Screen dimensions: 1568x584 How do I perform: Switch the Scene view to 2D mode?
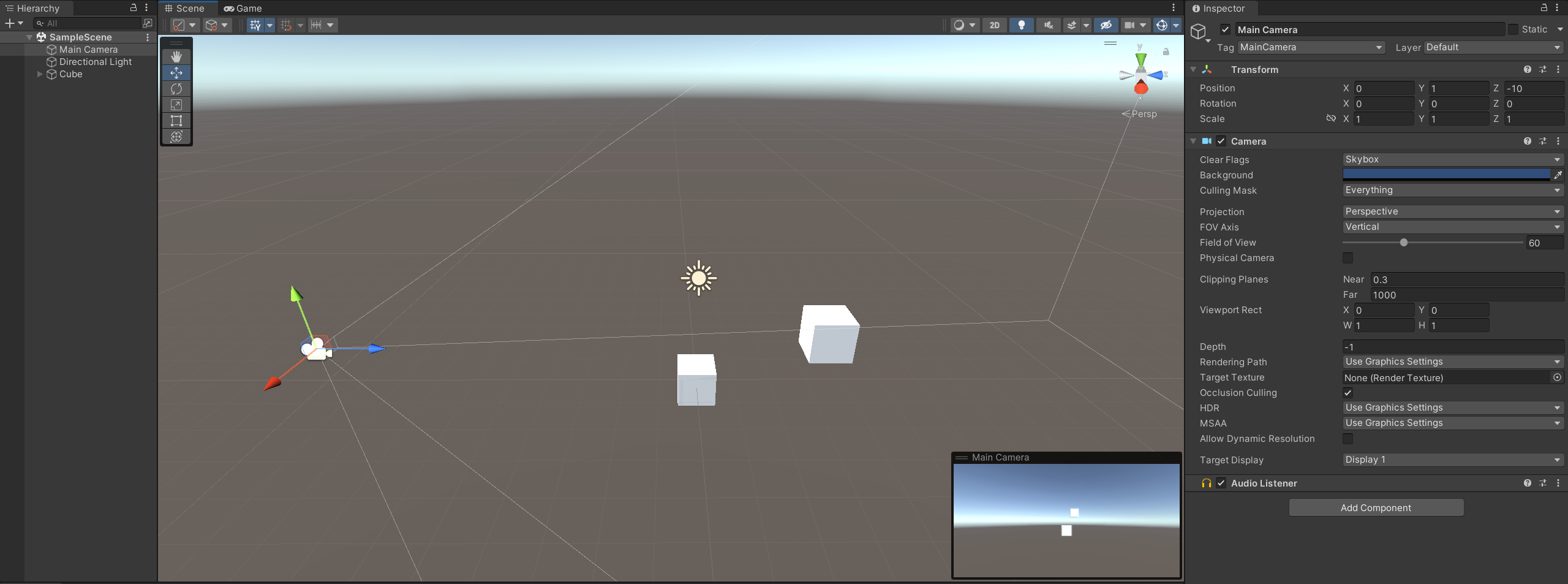[x=993, y=25]
